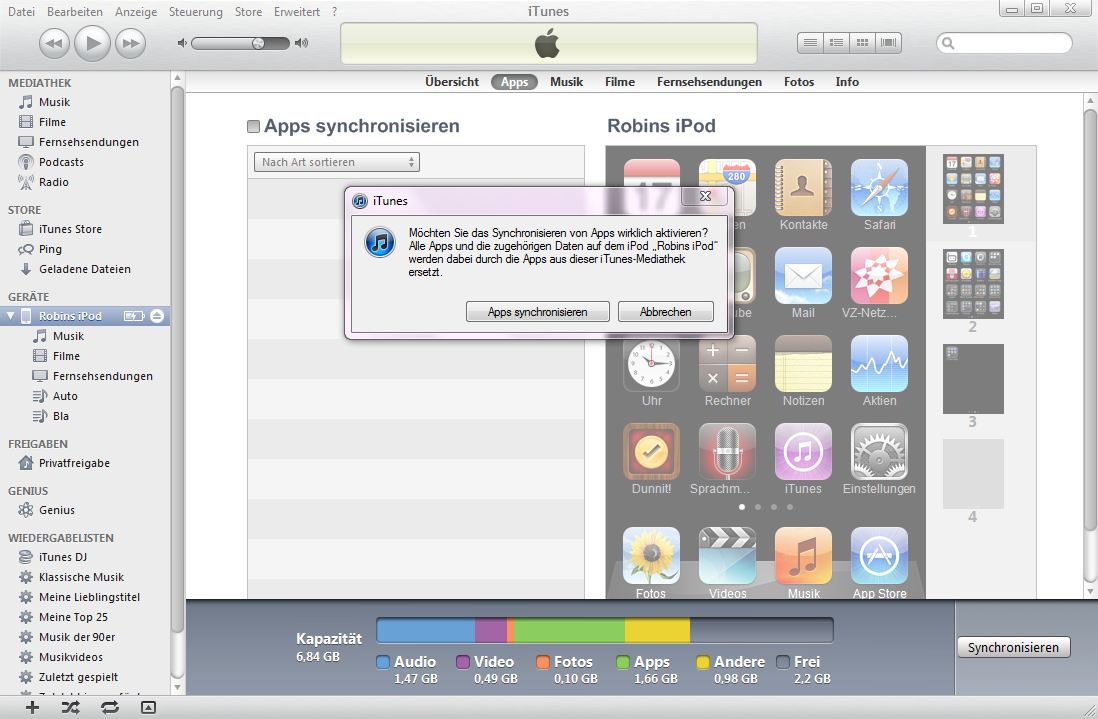The height and width of the screenshot is (719, 1098).
Task: Open the iTunes Store
Action: click(70, 229)
